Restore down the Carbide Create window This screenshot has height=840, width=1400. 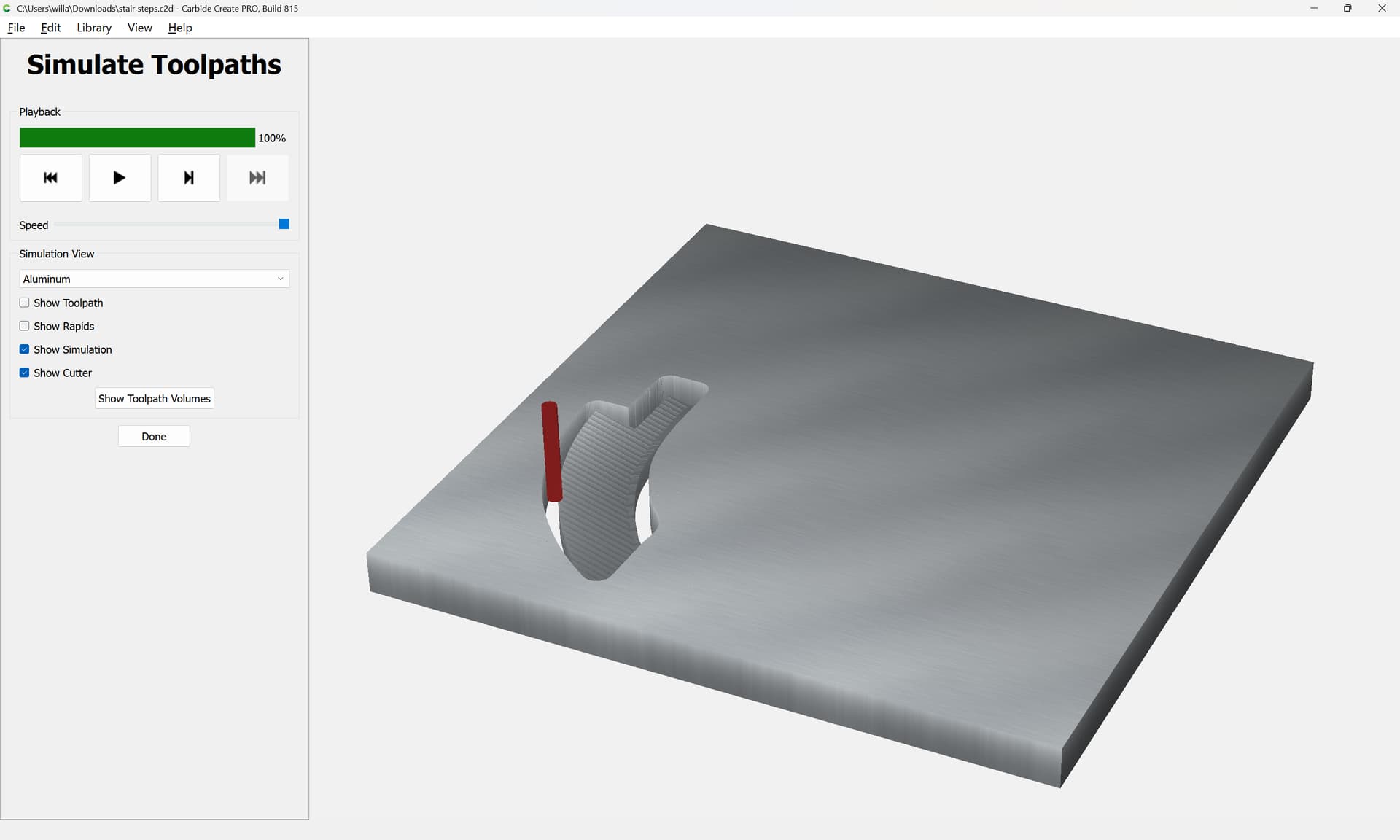click(1347, 8)
